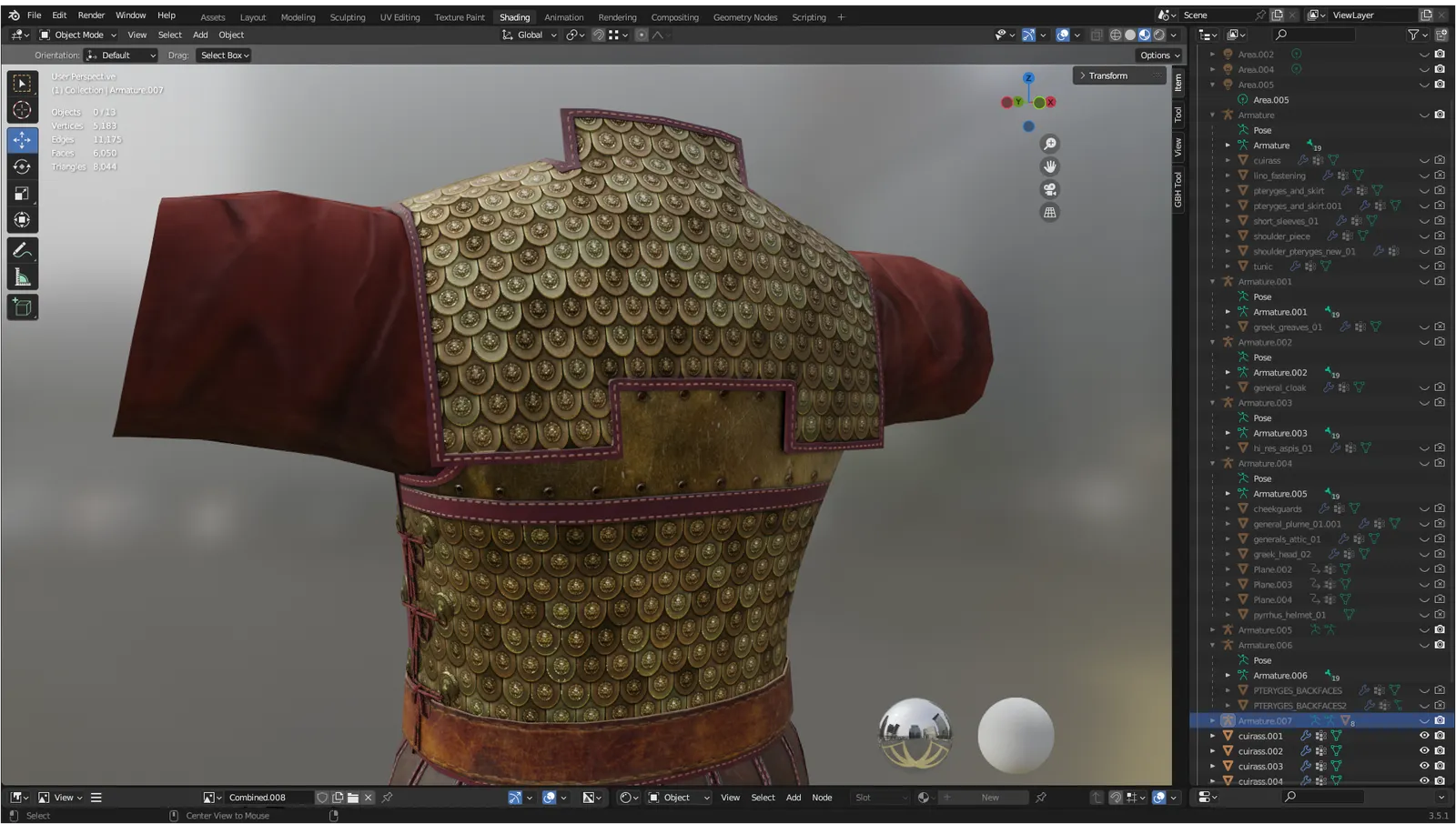Image resolution: width=1456 pixels, height=824 pixels.
Task: Toggle viewport gizmos display button
Action: [x=1028, y=35]
